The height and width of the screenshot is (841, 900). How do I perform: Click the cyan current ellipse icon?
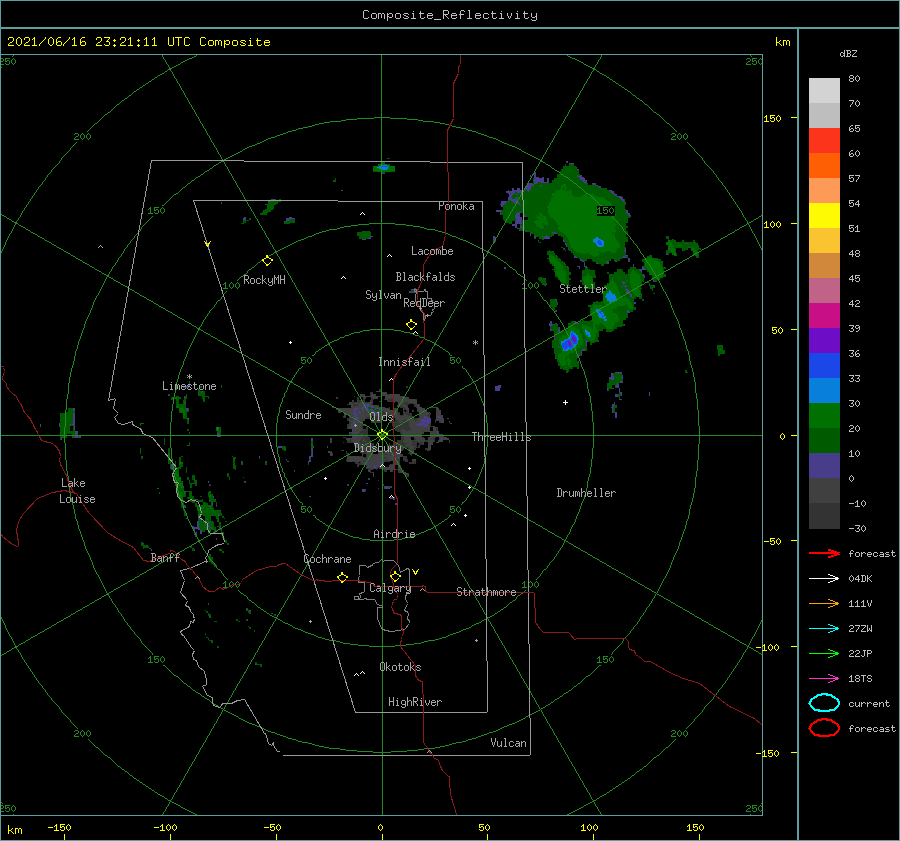point(824,703)
